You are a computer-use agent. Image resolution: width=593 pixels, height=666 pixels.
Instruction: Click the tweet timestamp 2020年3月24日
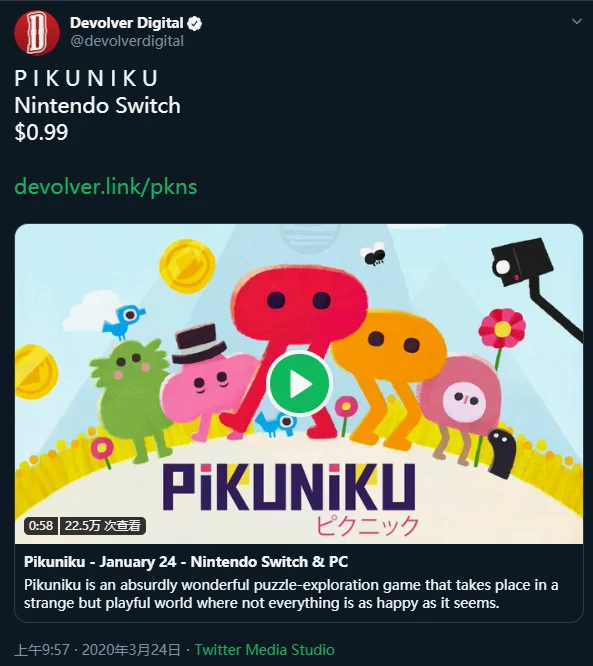(x=131, y=650)
